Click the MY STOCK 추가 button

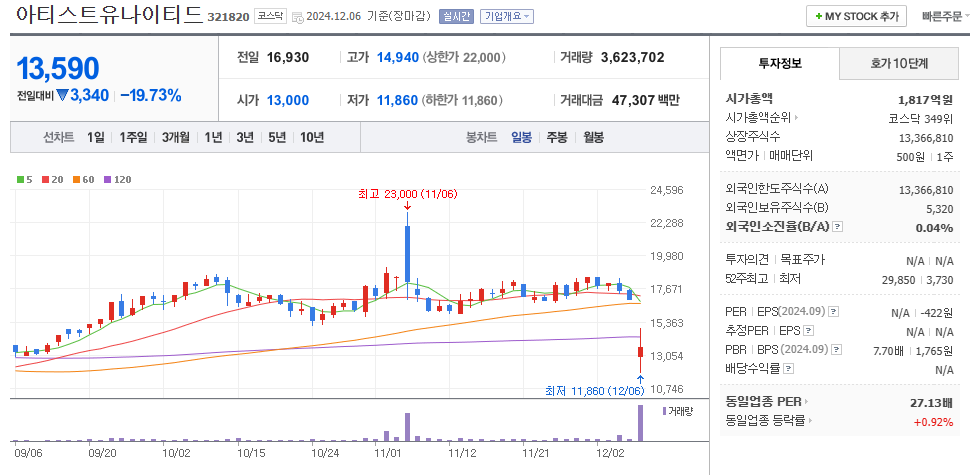tap(856, 16)
